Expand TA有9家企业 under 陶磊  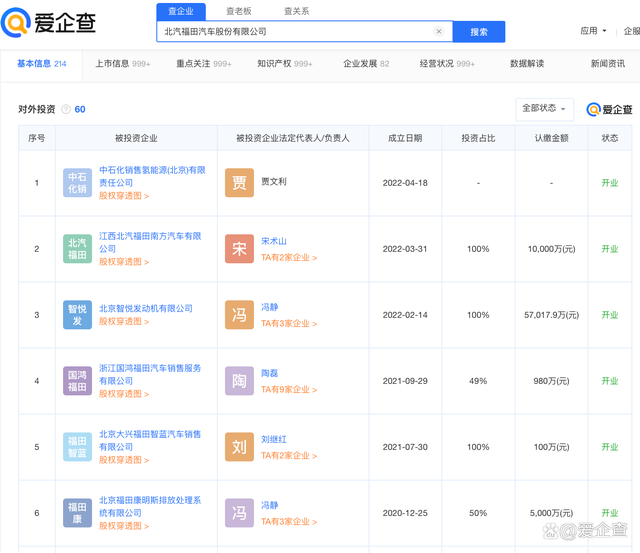(288, 389)
